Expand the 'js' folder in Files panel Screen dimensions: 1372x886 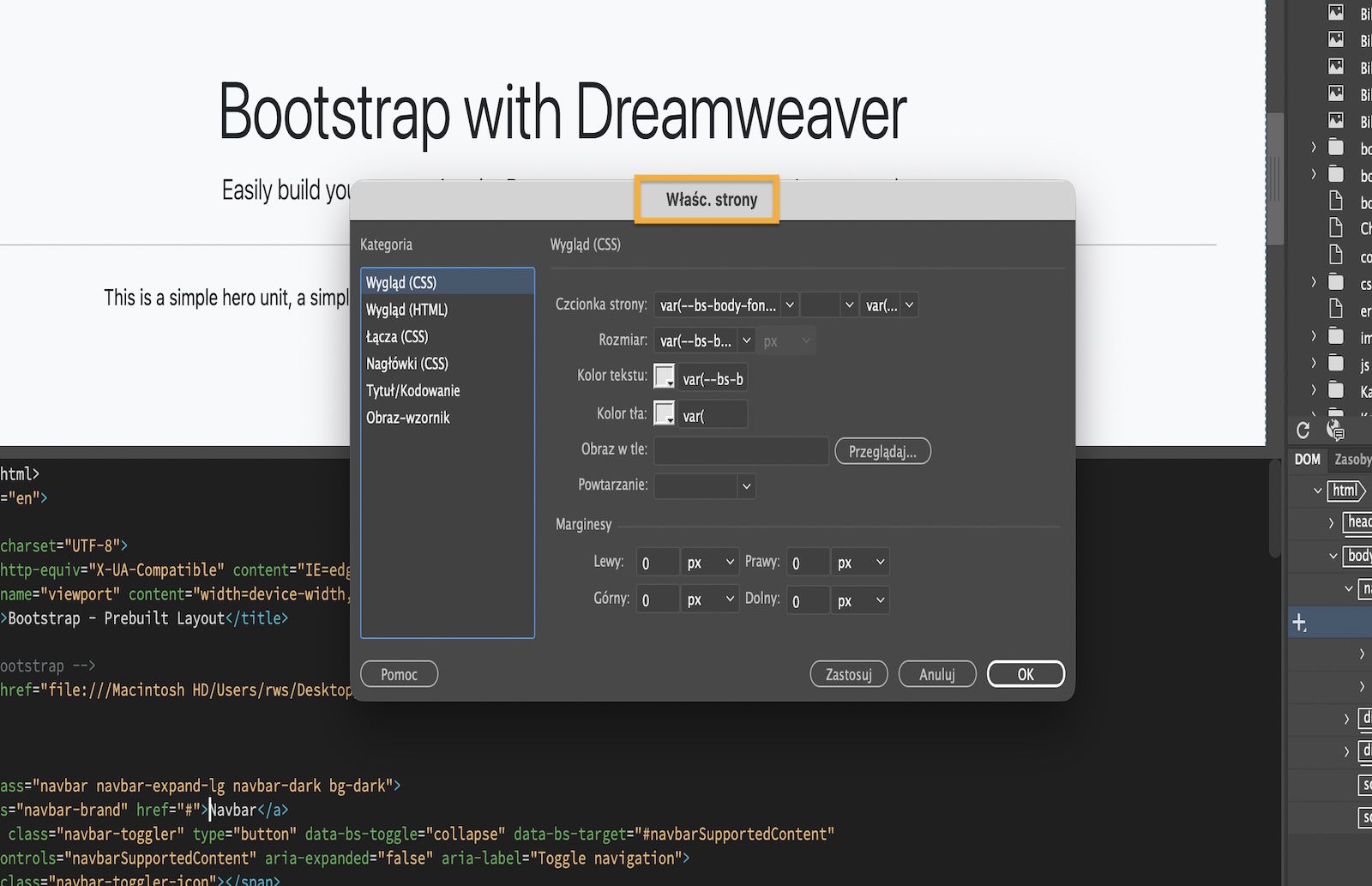click(1314, 364)
